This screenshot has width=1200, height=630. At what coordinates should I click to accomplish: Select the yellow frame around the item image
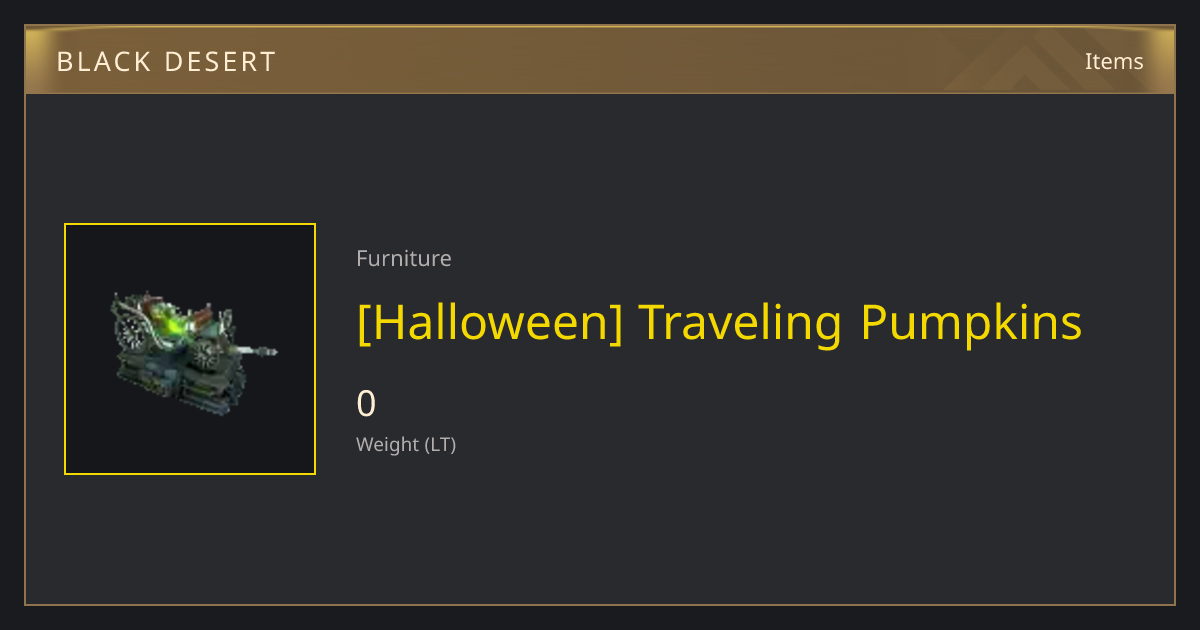[x=190, y=349]
